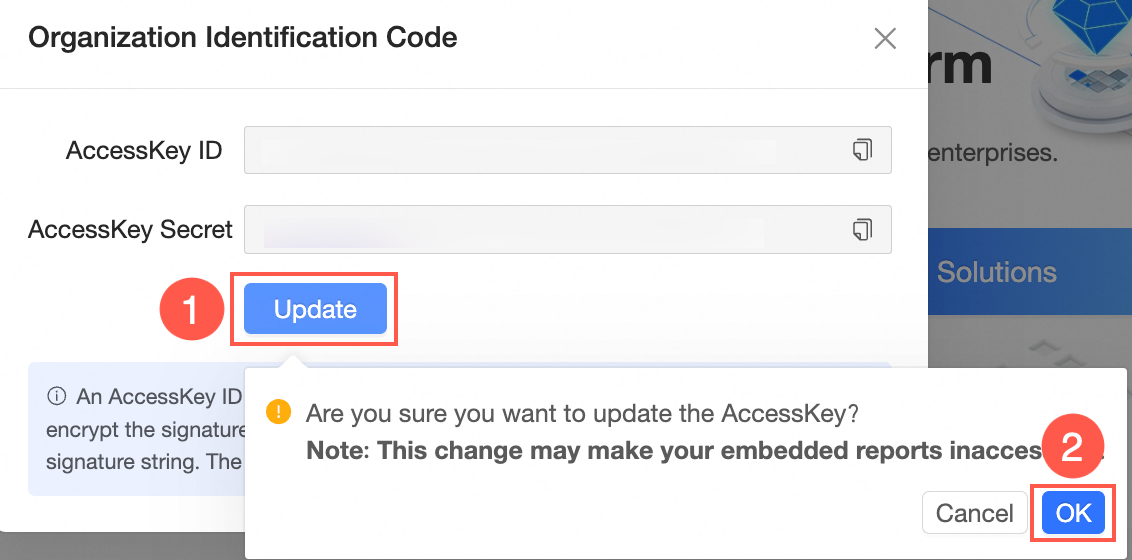
Task: Click the 'Are you sure' confirmation text
Action: click(x=581, y=413)
